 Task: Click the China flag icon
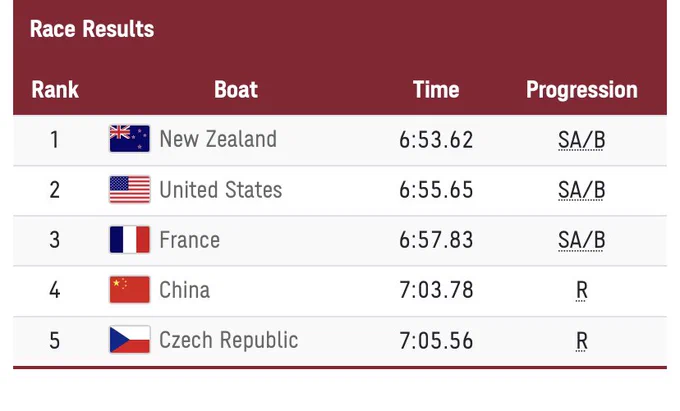(x=130, y=290)
